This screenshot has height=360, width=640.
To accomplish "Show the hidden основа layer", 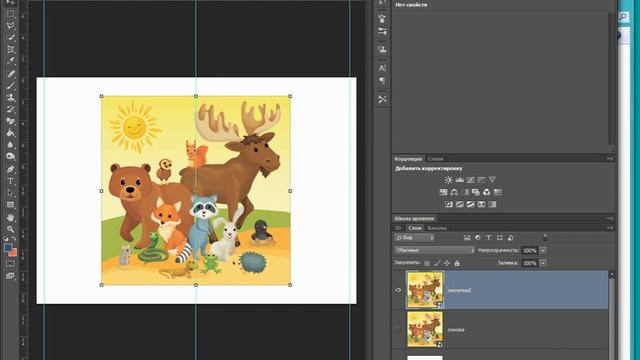I will point(398,329).
